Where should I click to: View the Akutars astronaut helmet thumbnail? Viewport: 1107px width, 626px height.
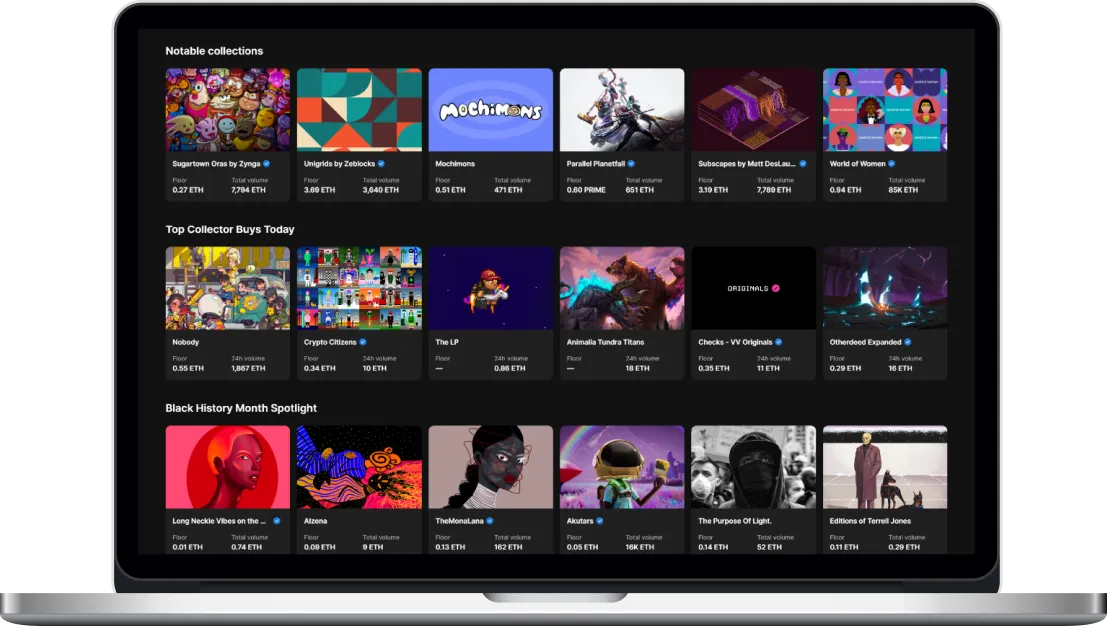click(x=622, y=467)
